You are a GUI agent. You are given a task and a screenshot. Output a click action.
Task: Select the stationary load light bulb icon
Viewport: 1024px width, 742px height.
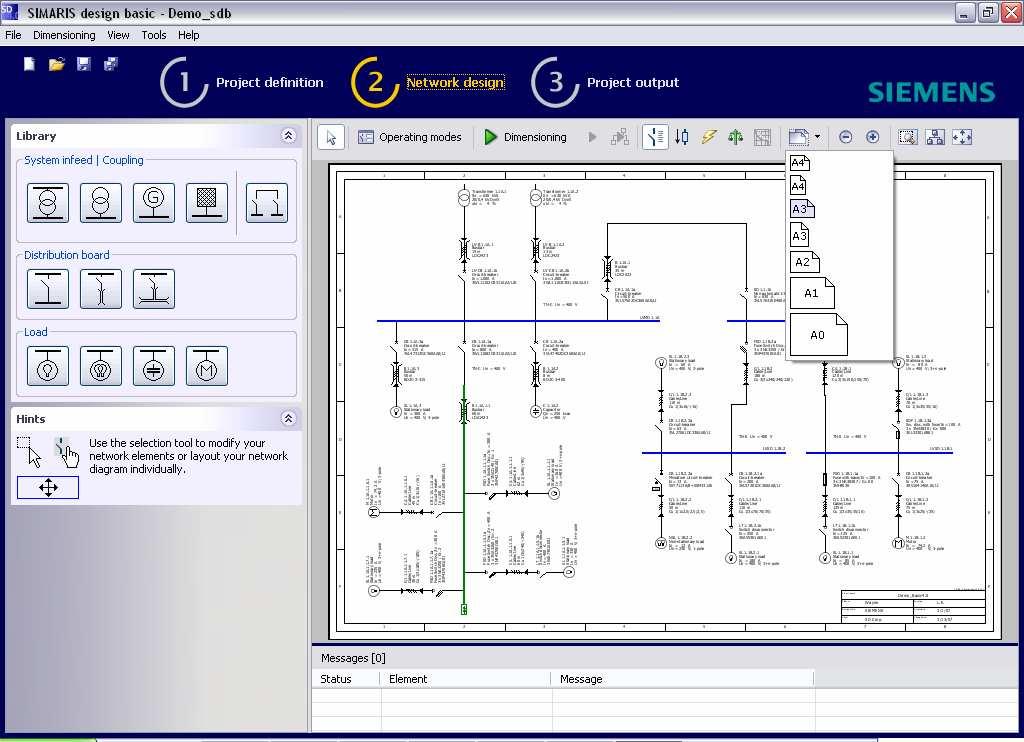pos(48,366)
